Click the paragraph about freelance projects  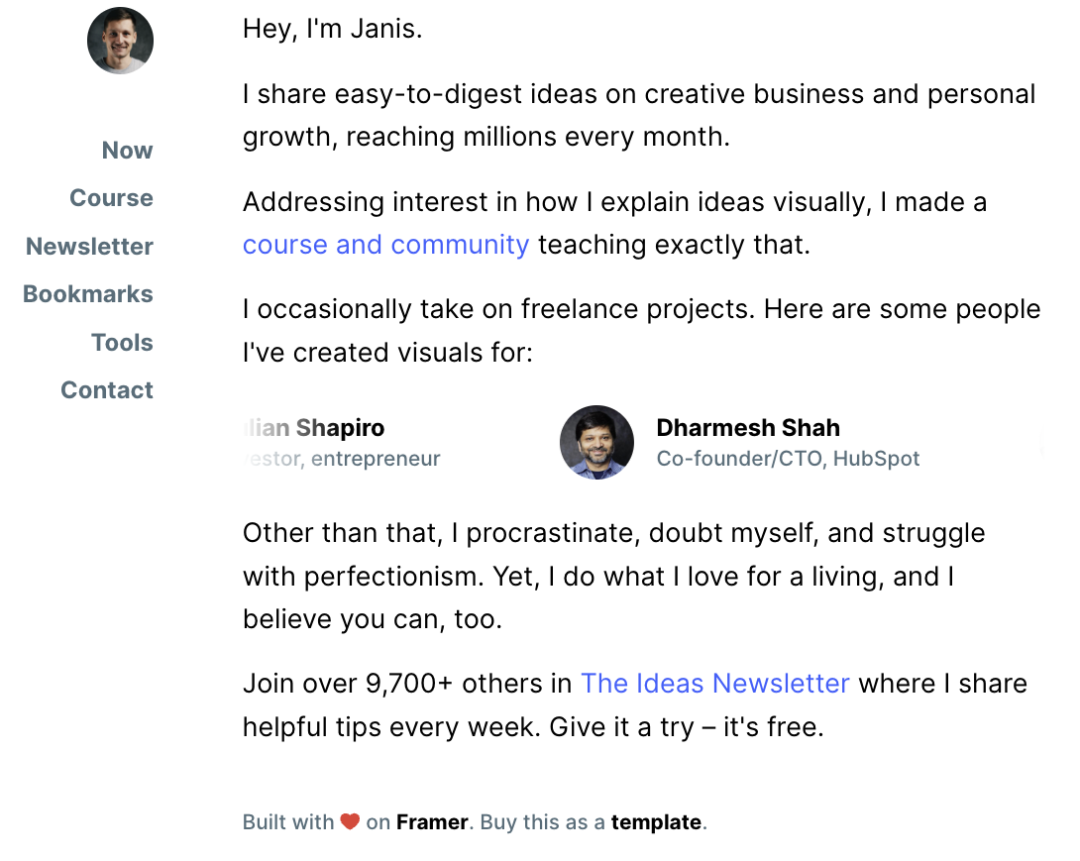pyautogui.click(x=641, y=331)
